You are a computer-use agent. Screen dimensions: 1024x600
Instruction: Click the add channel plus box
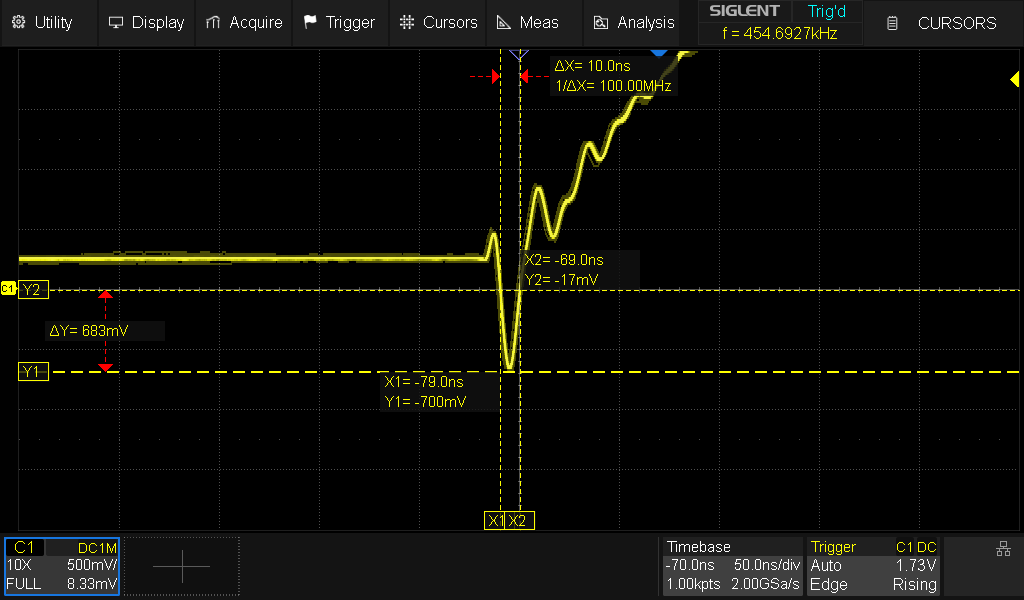(182, 566)
